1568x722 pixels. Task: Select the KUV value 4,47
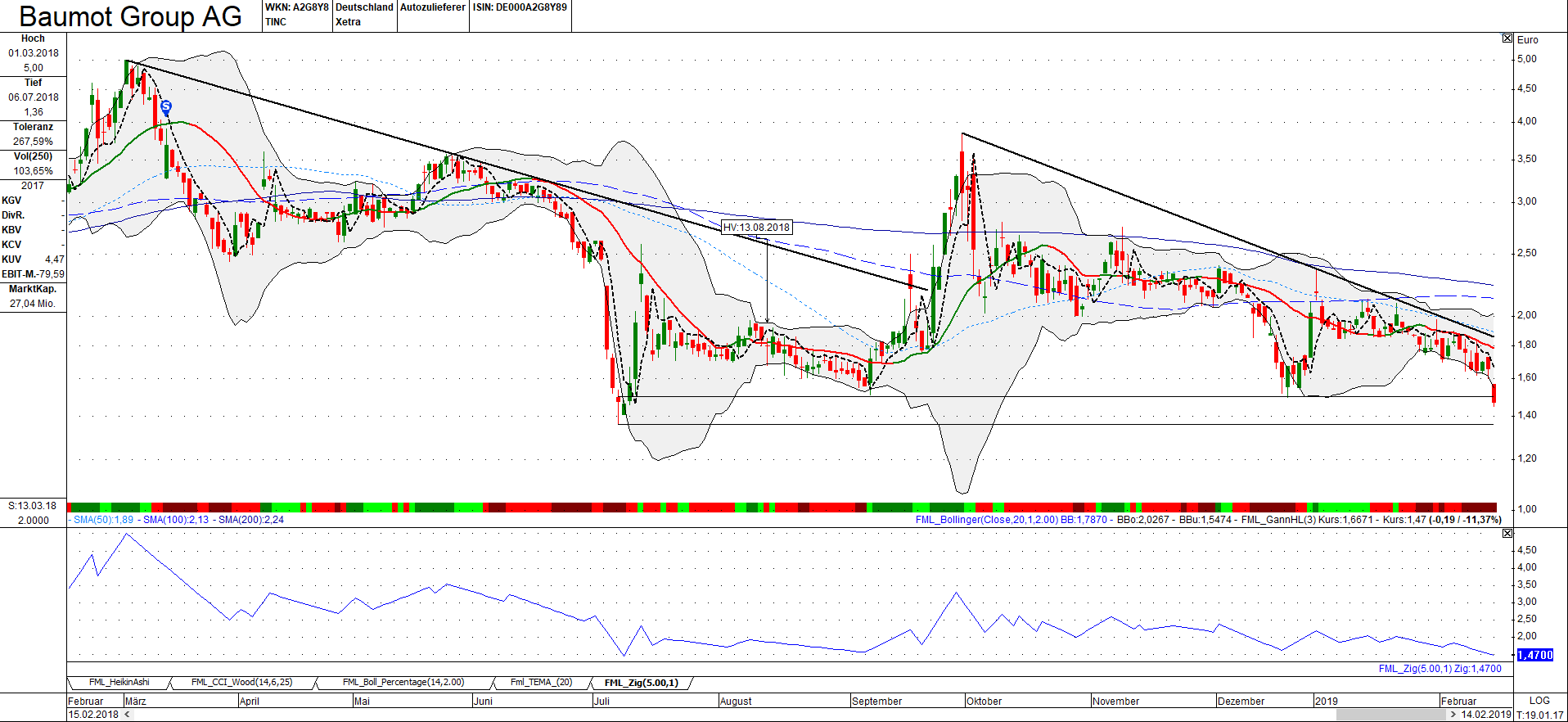click(x=54, y=259)
